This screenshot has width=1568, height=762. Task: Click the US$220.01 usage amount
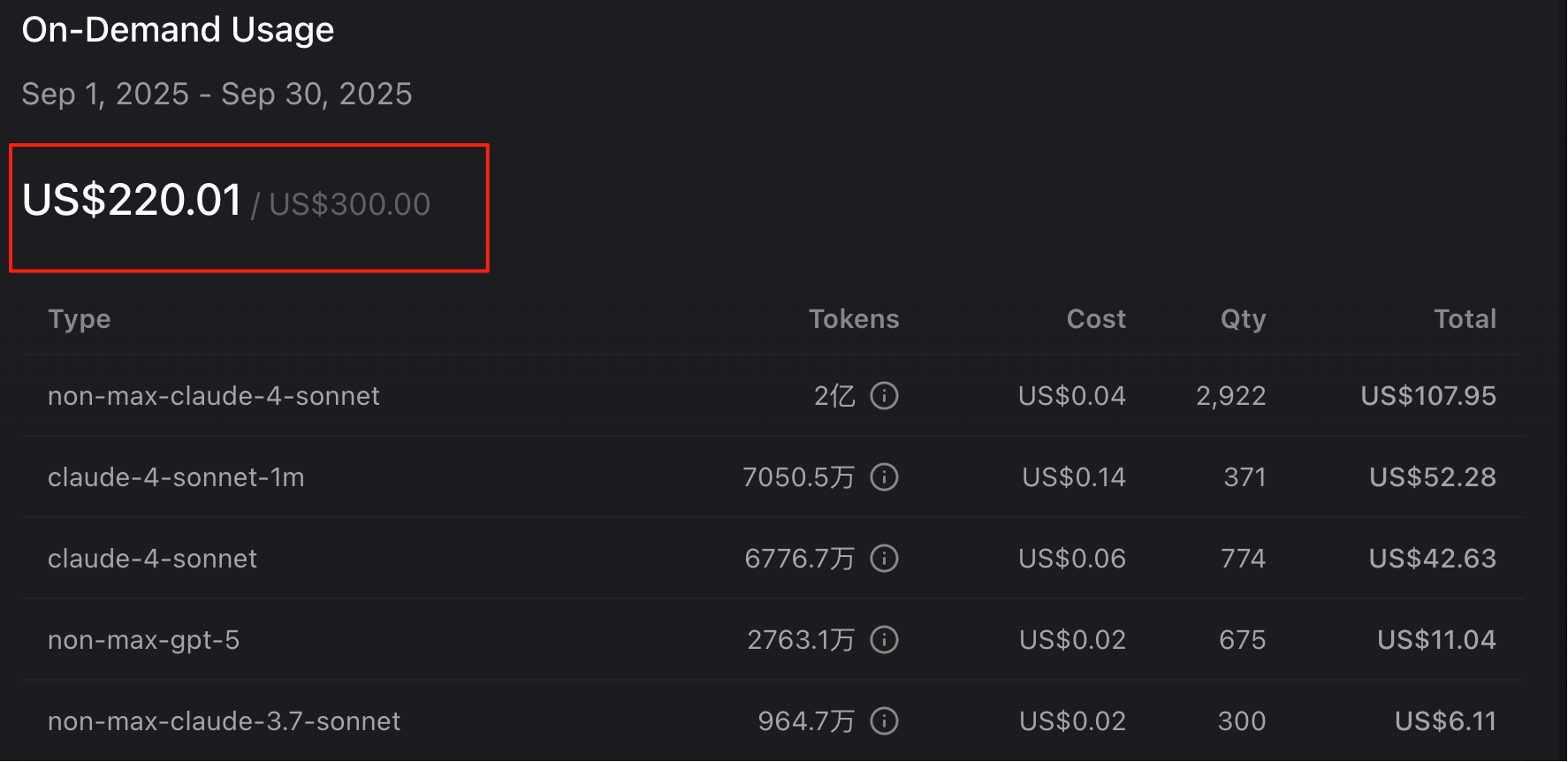coord(132,200)
